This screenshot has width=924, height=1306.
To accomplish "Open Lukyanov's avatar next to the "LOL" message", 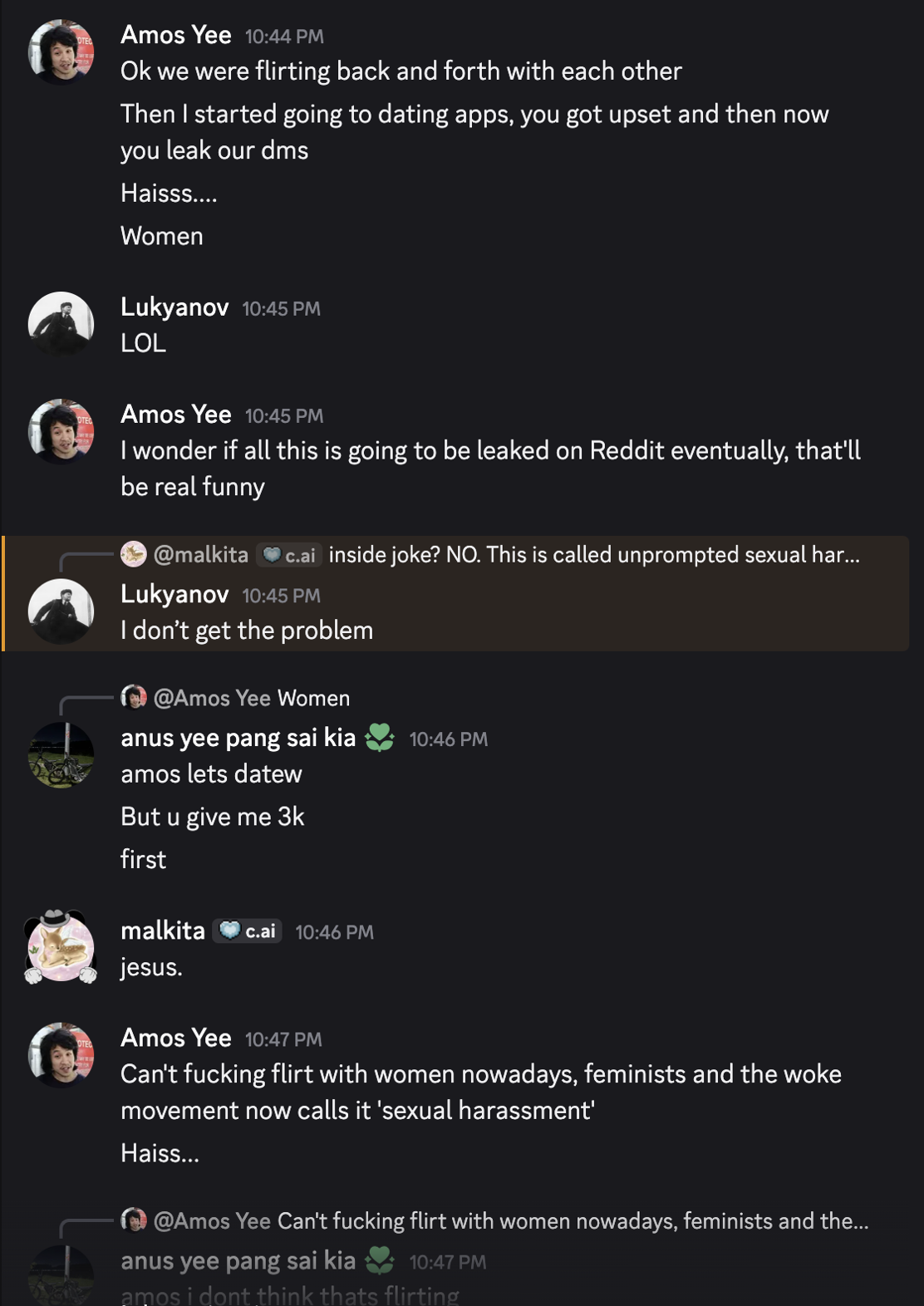I will (x=61, y=324).
